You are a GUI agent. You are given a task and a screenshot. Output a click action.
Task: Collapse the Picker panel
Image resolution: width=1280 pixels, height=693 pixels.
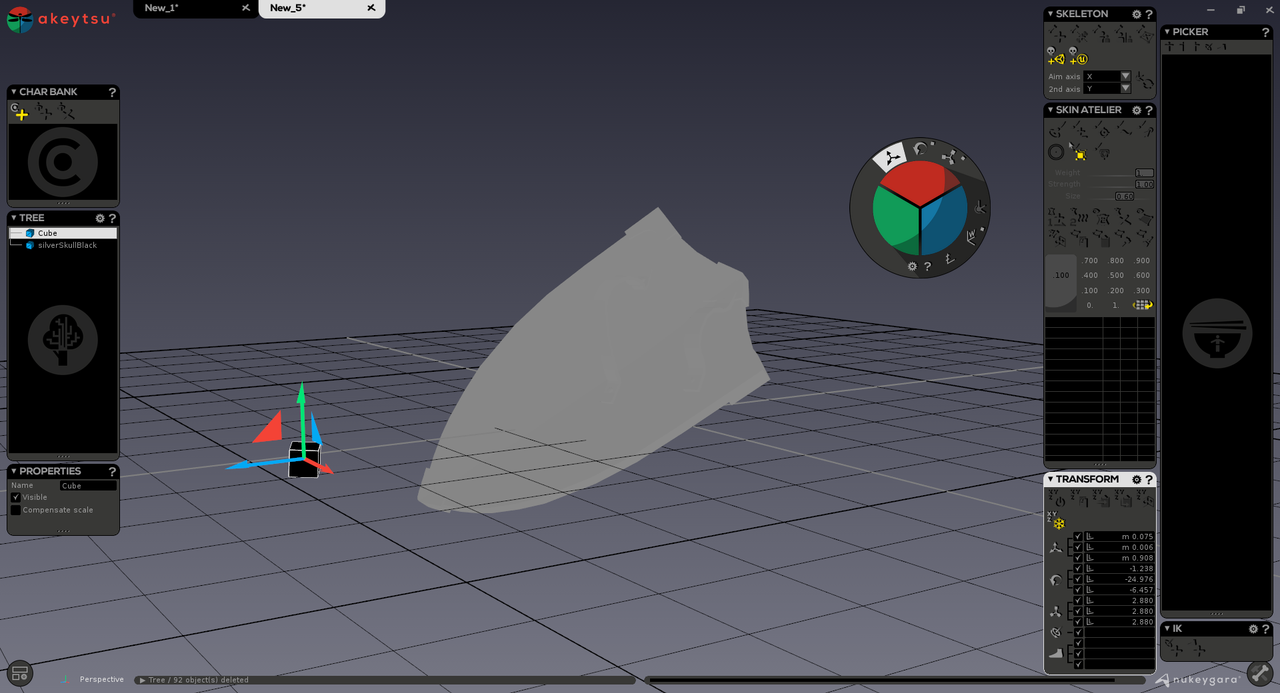pos(1167,32)
